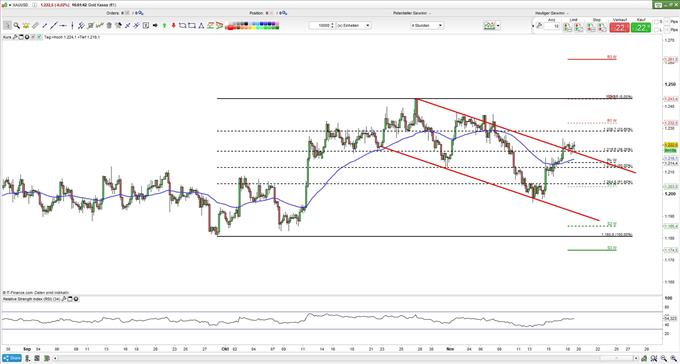Open Kurs indicator wrench settings

point(14,37)
